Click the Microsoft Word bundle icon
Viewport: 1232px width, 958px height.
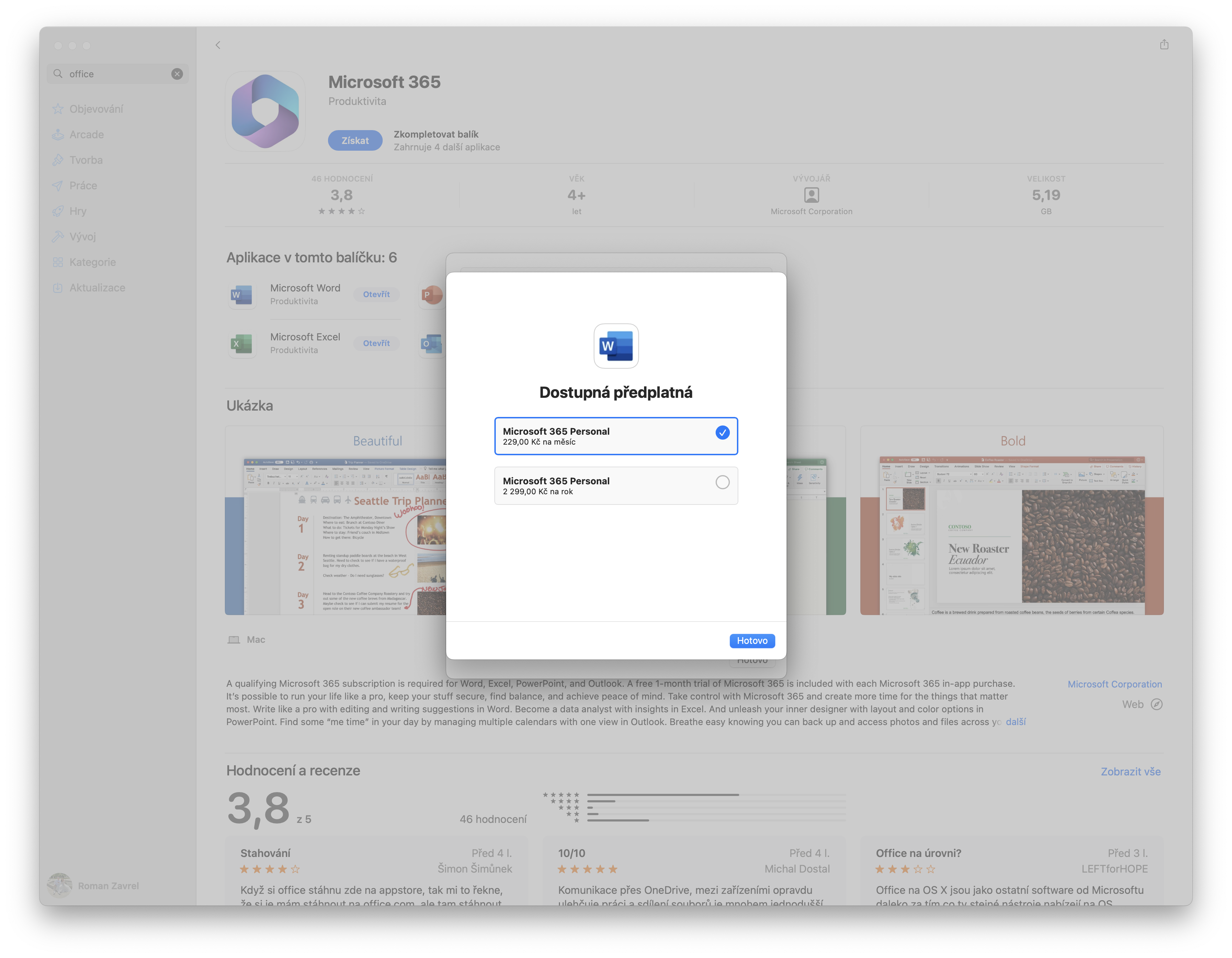click(x=242, y=294)
